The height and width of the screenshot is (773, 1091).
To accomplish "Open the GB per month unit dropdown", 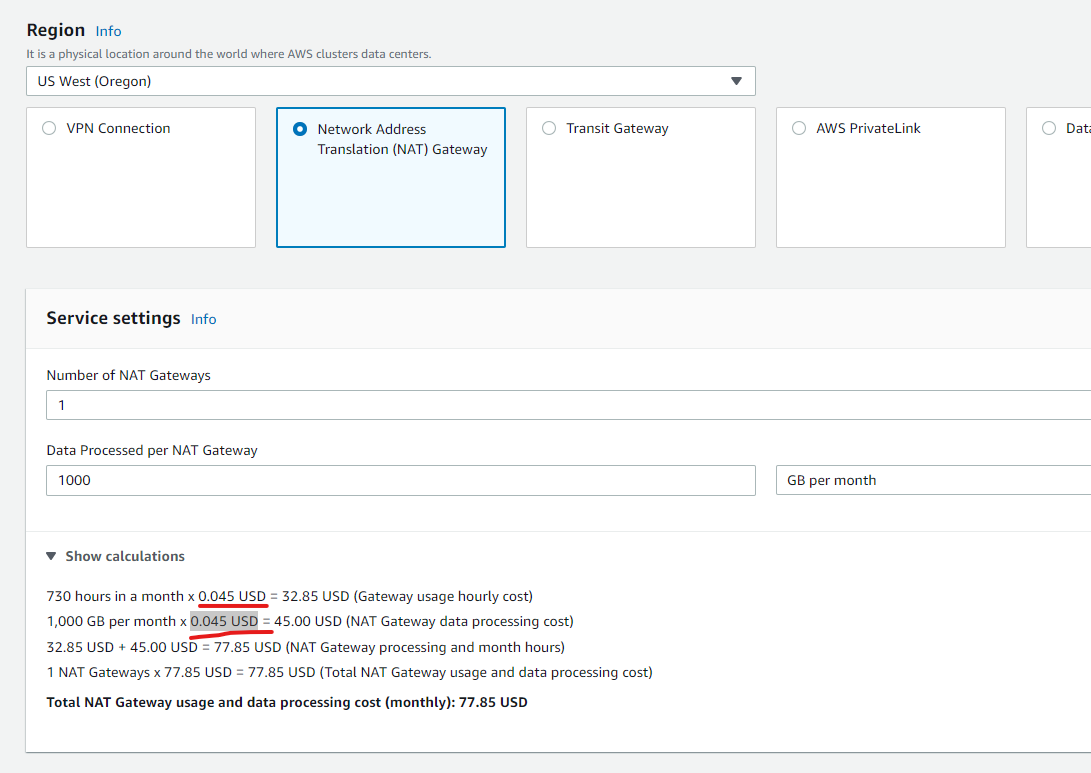I will [x=933, y=480].
